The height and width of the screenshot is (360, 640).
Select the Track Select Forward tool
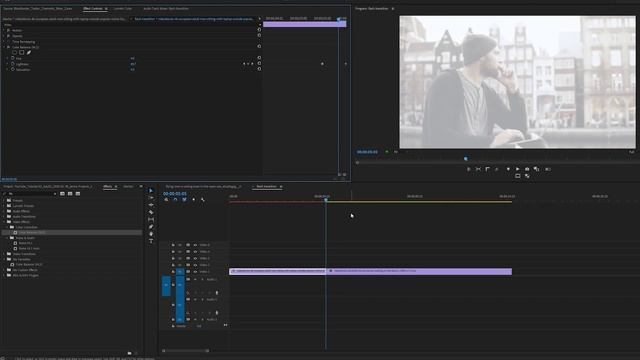tap(151, 198)
